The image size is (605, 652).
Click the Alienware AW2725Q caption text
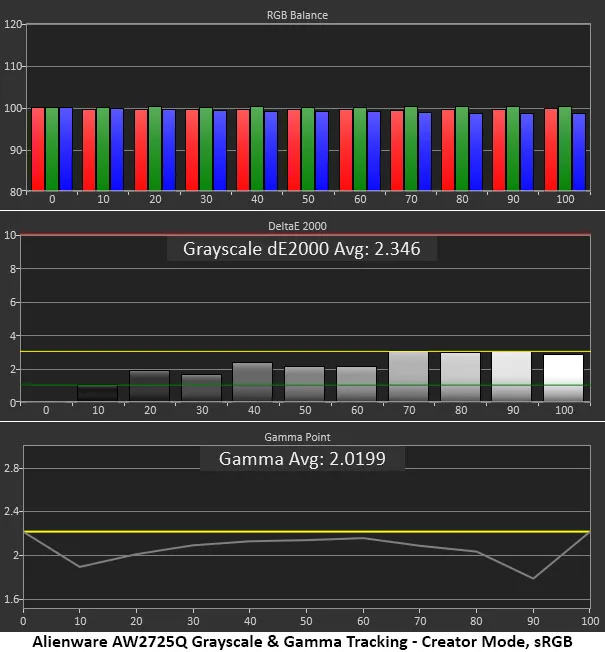tap(301, 639)
